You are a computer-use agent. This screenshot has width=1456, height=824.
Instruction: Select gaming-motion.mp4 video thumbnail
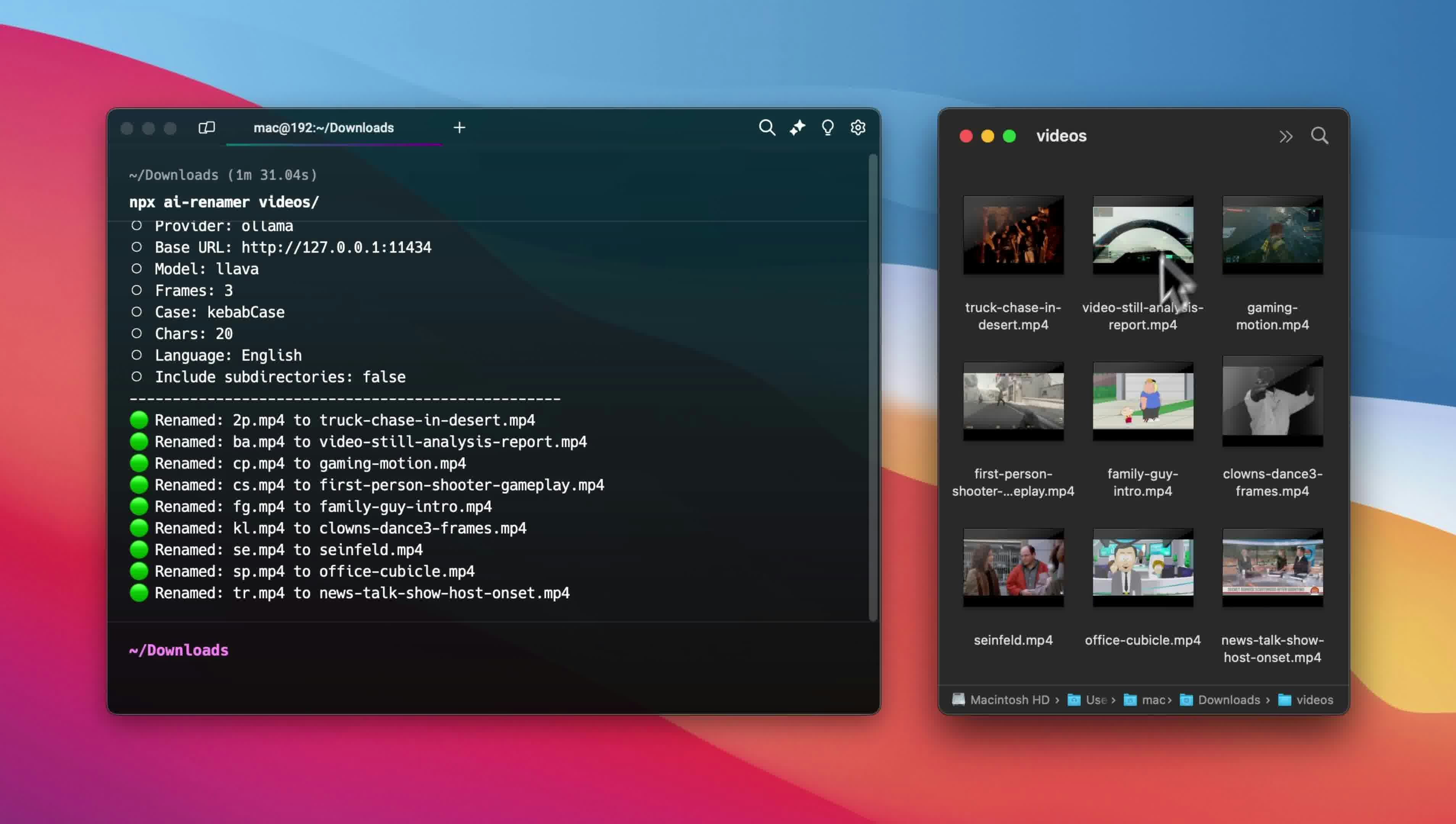coord(1272,235)
